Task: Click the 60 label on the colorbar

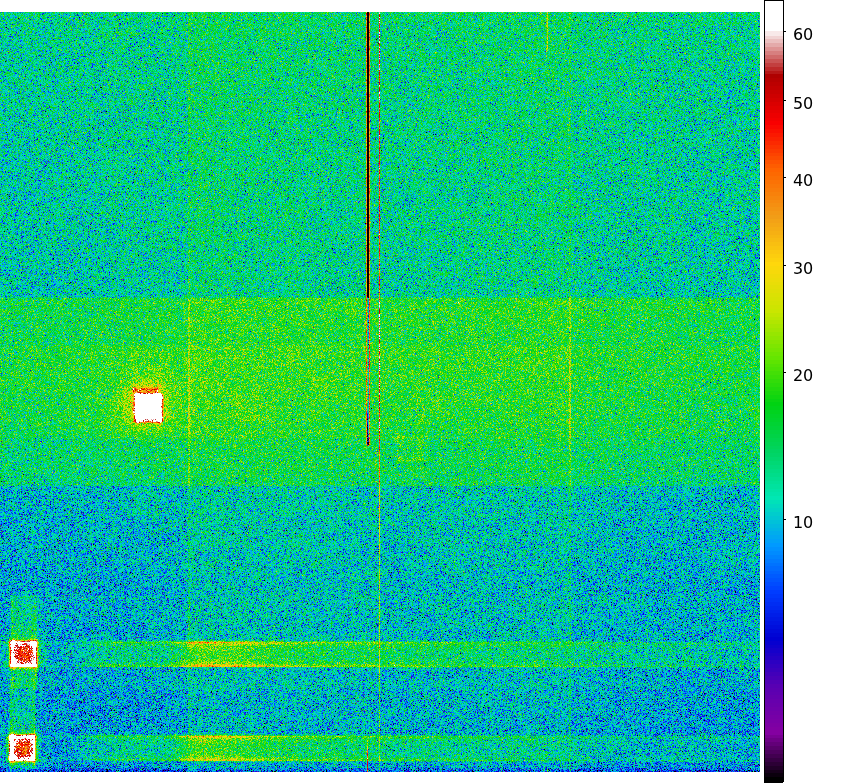Action: click(x=802, y=35)
